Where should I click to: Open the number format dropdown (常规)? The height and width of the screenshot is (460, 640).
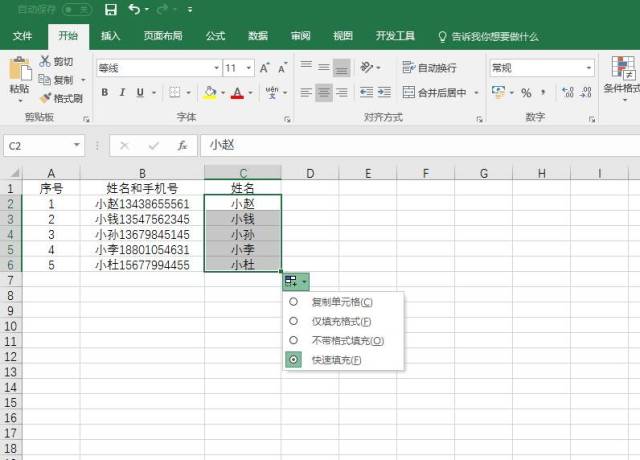click(589, 68)
